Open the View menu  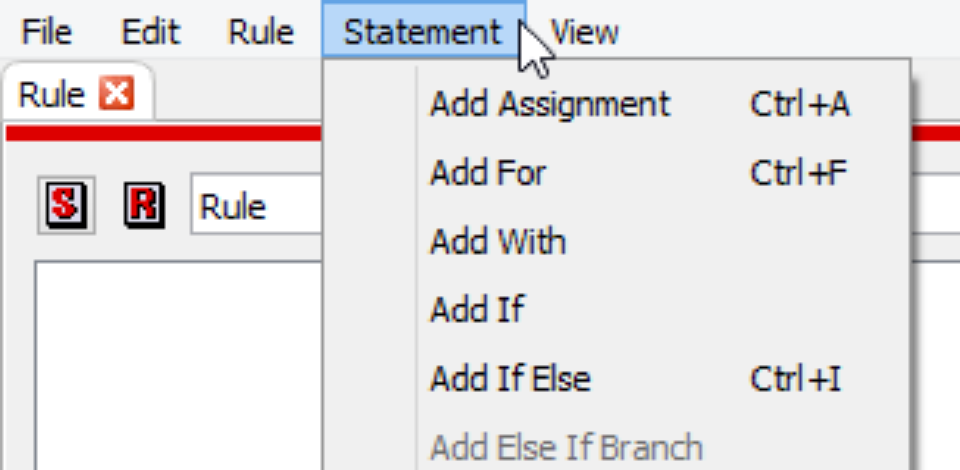click(585, 32)
